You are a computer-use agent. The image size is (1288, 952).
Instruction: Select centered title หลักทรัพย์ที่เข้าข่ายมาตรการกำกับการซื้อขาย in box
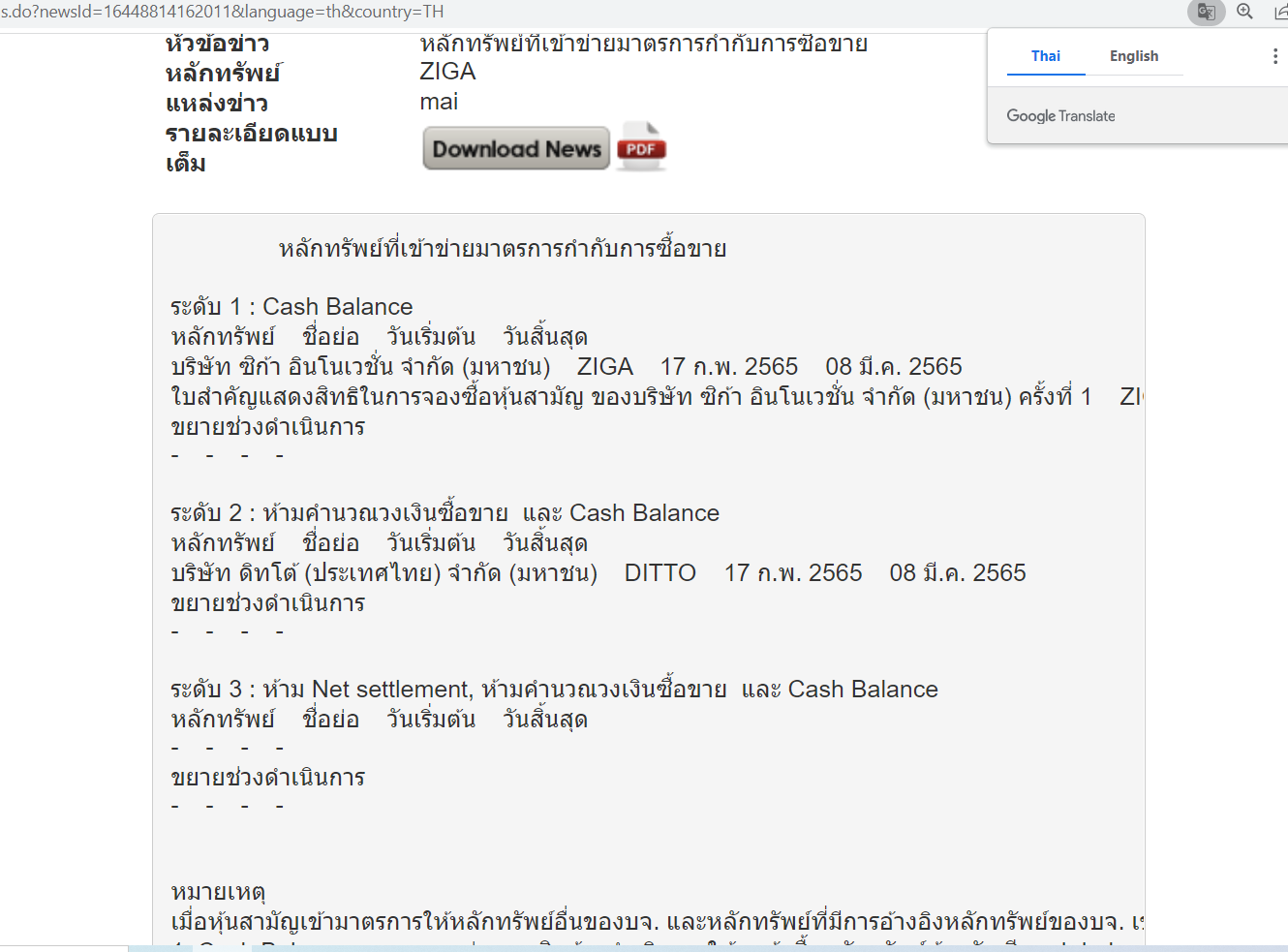503,249
